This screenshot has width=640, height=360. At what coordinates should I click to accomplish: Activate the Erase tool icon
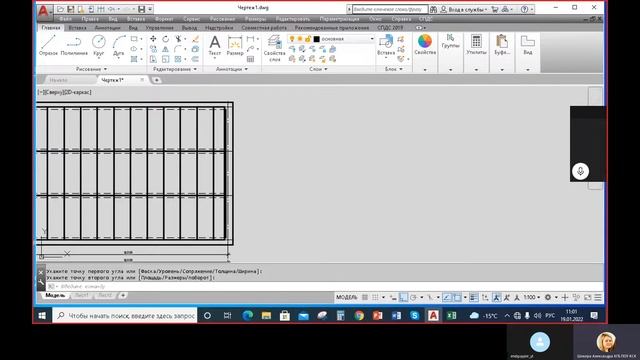[x=196, y=39]
